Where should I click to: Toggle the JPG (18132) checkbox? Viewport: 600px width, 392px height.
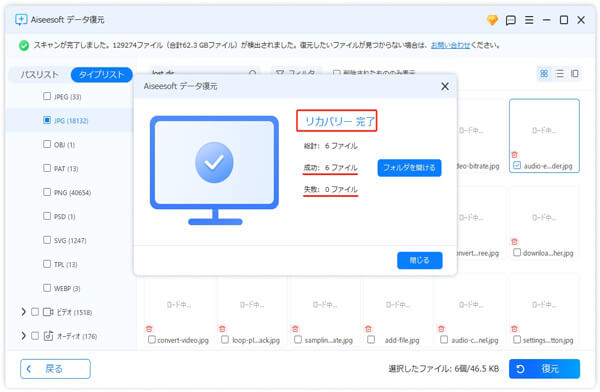[47, 120]
